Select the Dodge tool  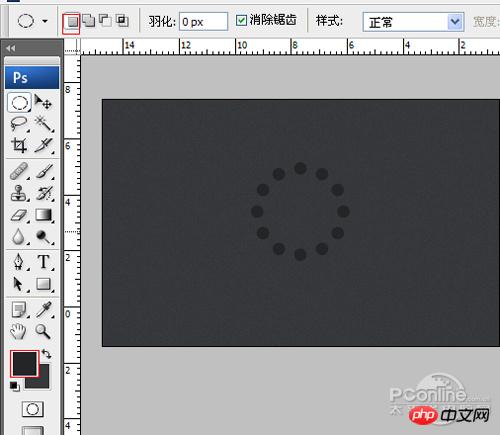(44, 237)
